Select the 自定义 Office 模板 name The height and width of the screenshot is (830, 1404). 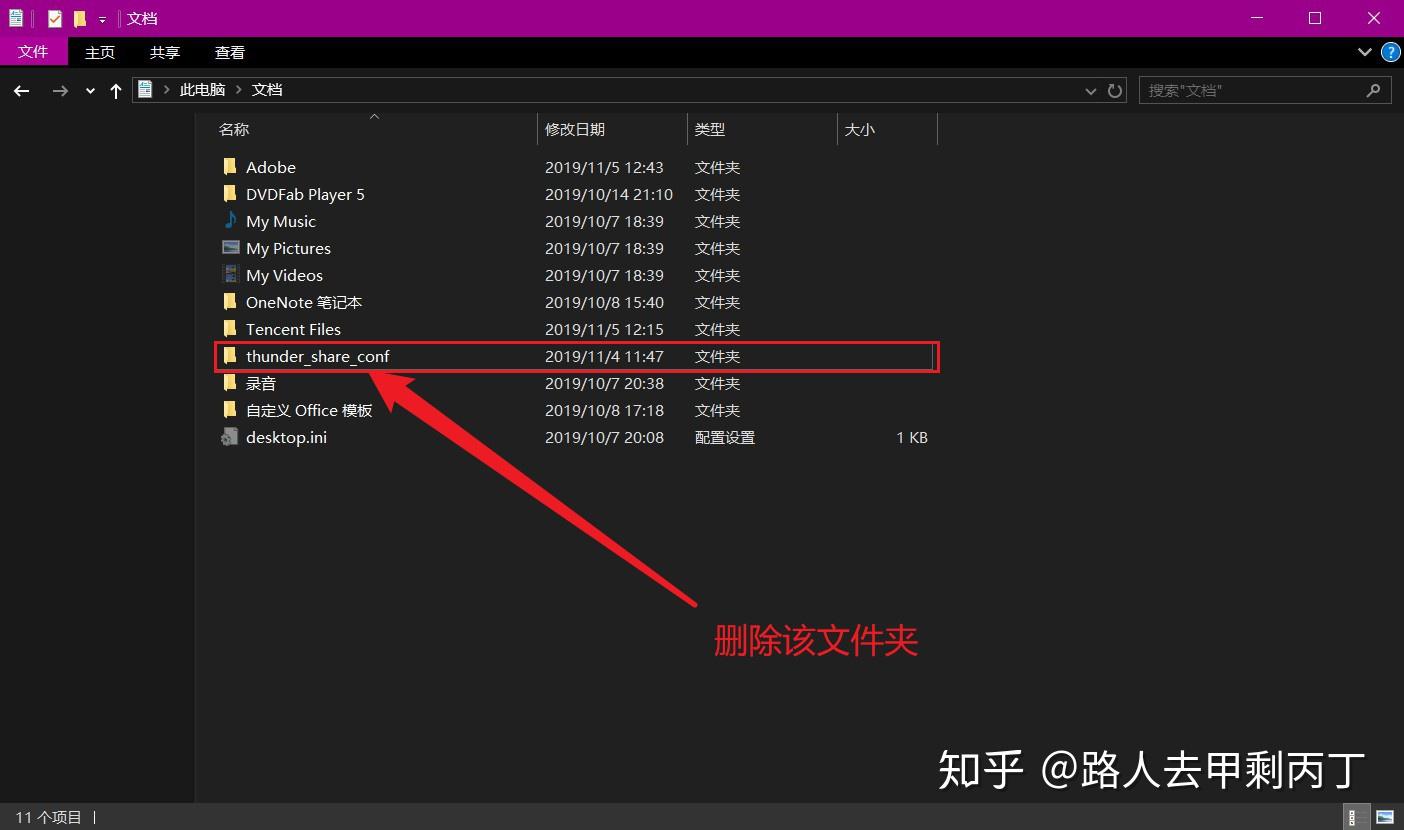pos(309,410)
